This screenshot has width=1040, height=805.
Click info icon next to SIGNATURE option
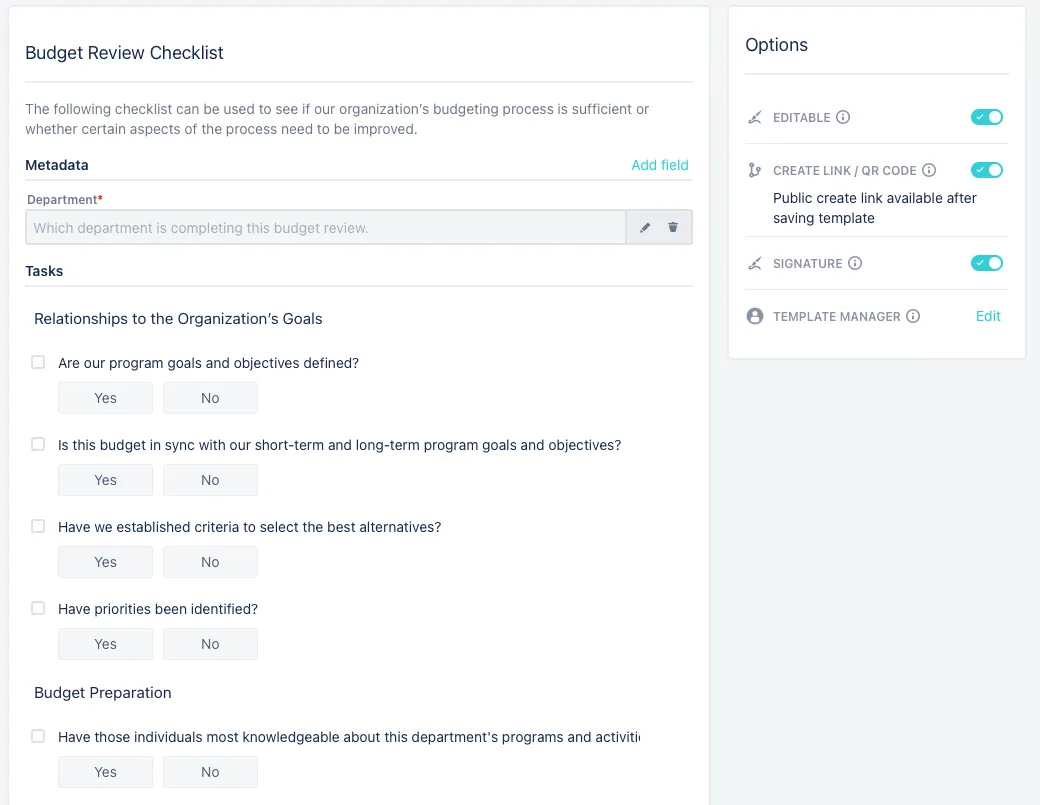[855, 263]
